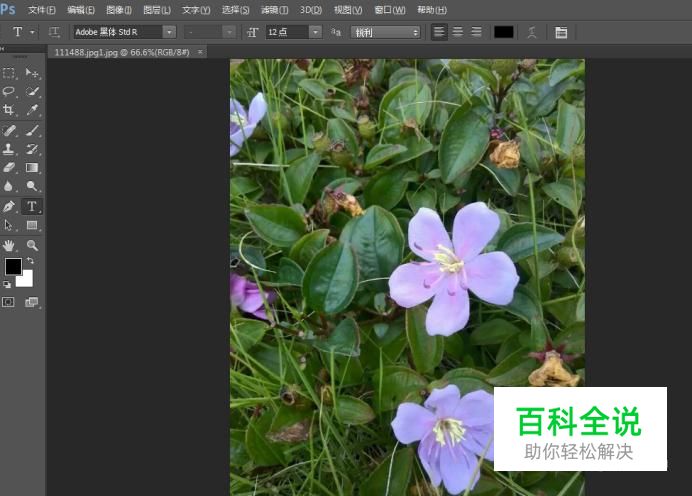Set the black foreground color swatch
The image size is (692, 496).
coord(13,267)
